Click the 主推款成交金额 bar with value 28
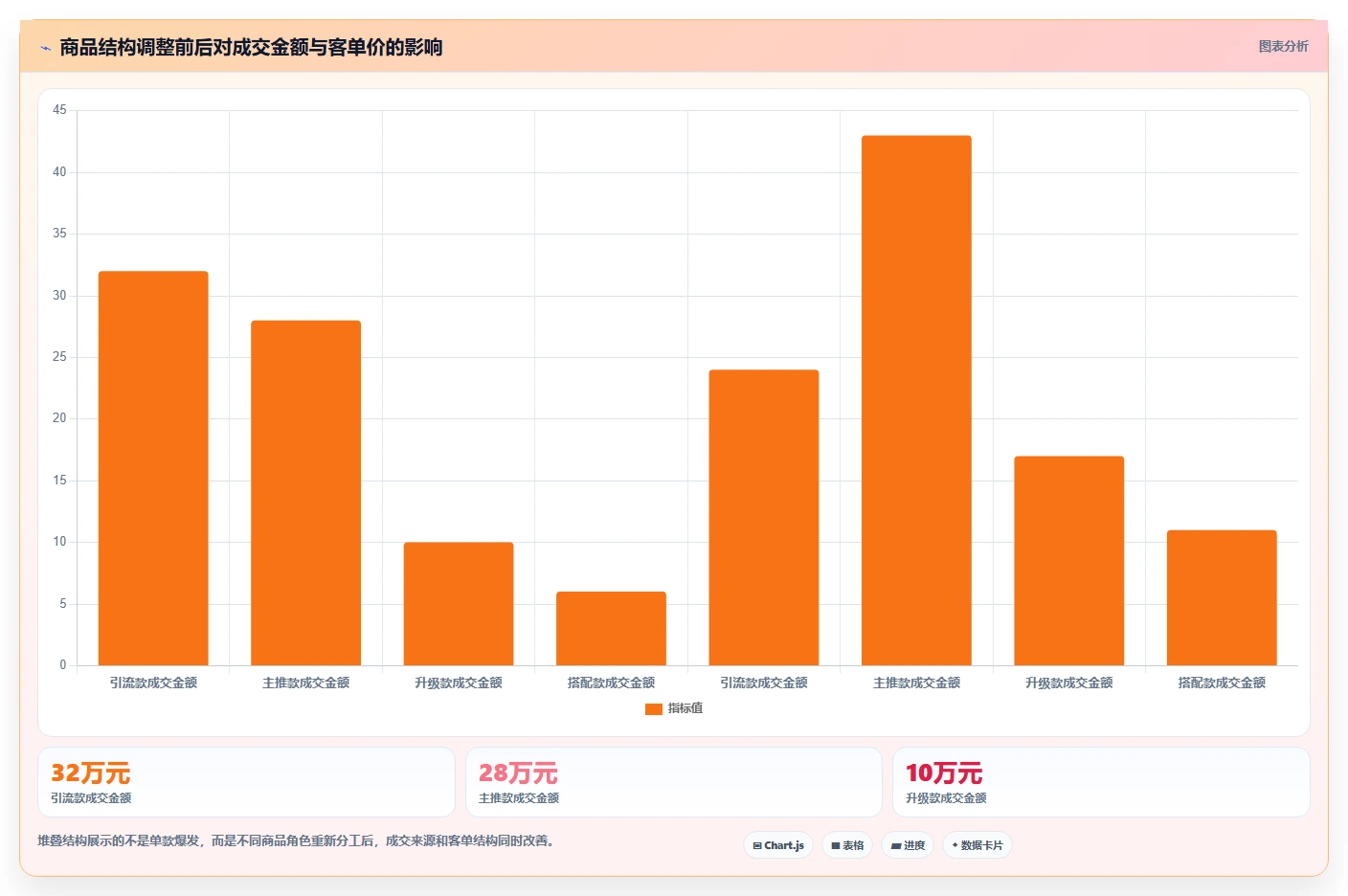The image size is (1348, 896). [x=305, y=493]
